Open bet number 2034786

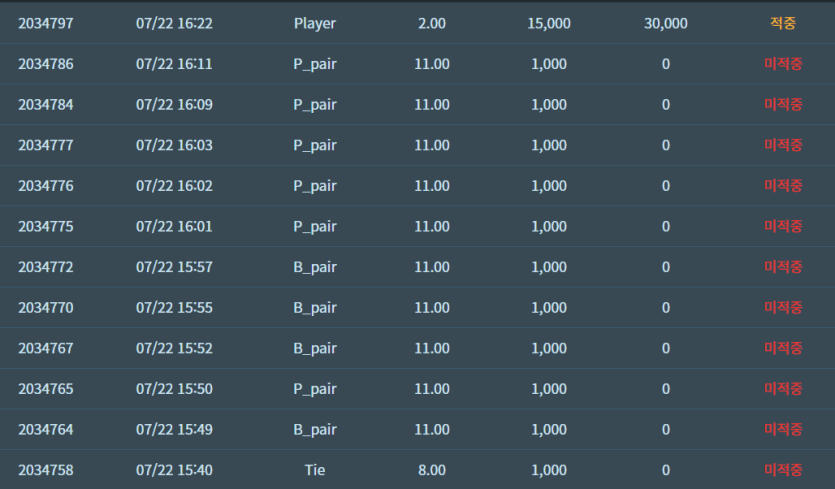pyautogui.click(x=46, y=64)
